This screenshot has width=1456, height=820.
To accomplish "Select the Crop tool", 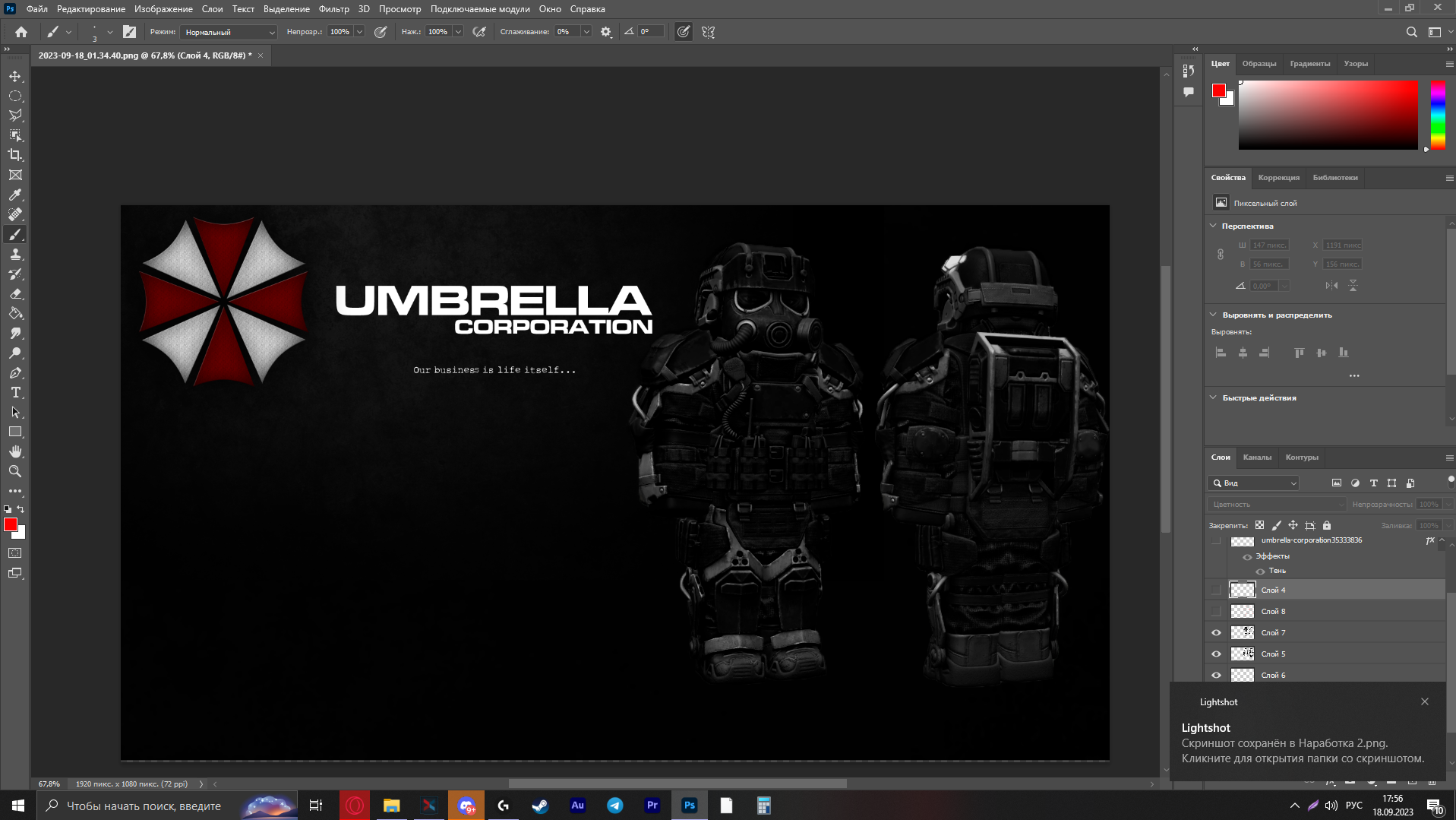I will [x=15, y=155].
